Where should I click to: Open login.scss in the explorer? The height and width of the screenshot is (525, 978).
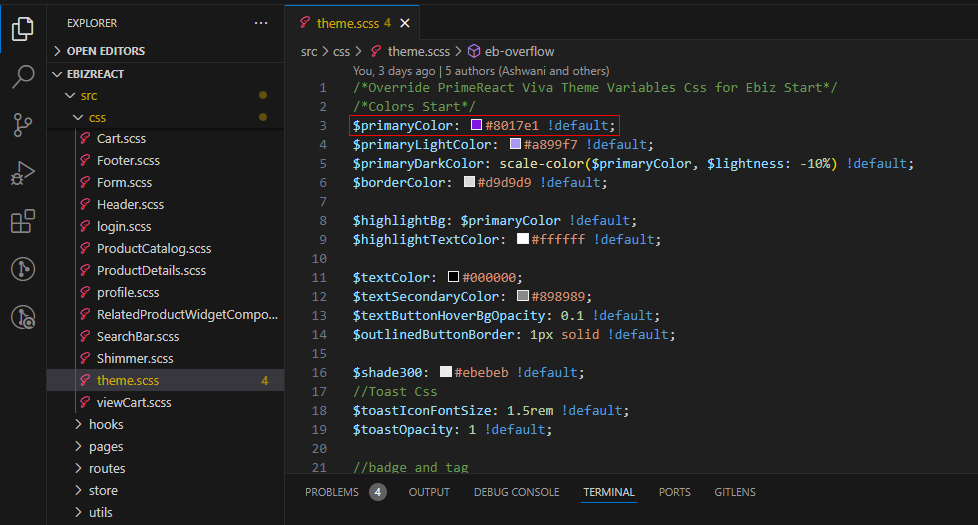[x=166, y=226]
